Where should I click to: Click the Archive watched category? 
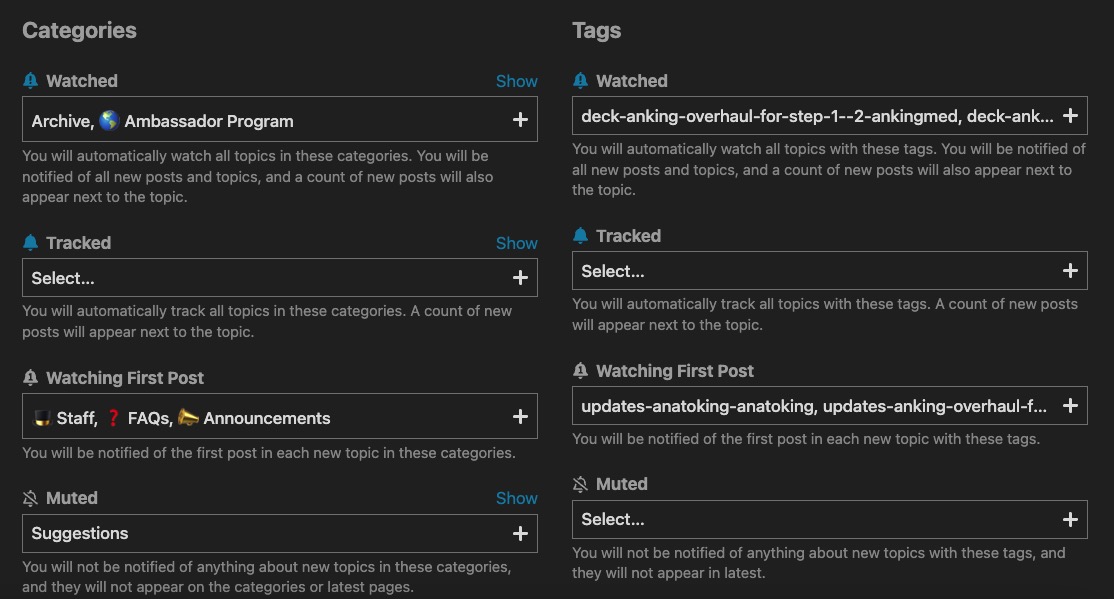click(x=60, y=121)
